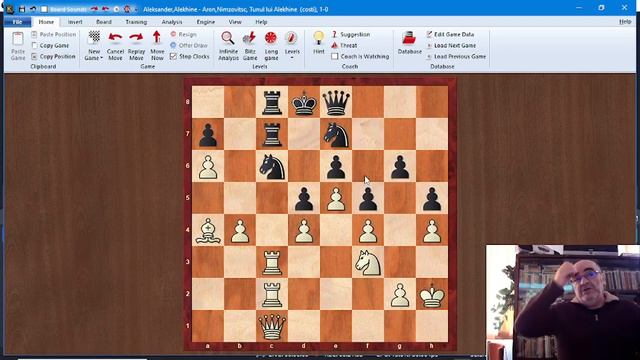Click the Resign button

click(184, 35)
